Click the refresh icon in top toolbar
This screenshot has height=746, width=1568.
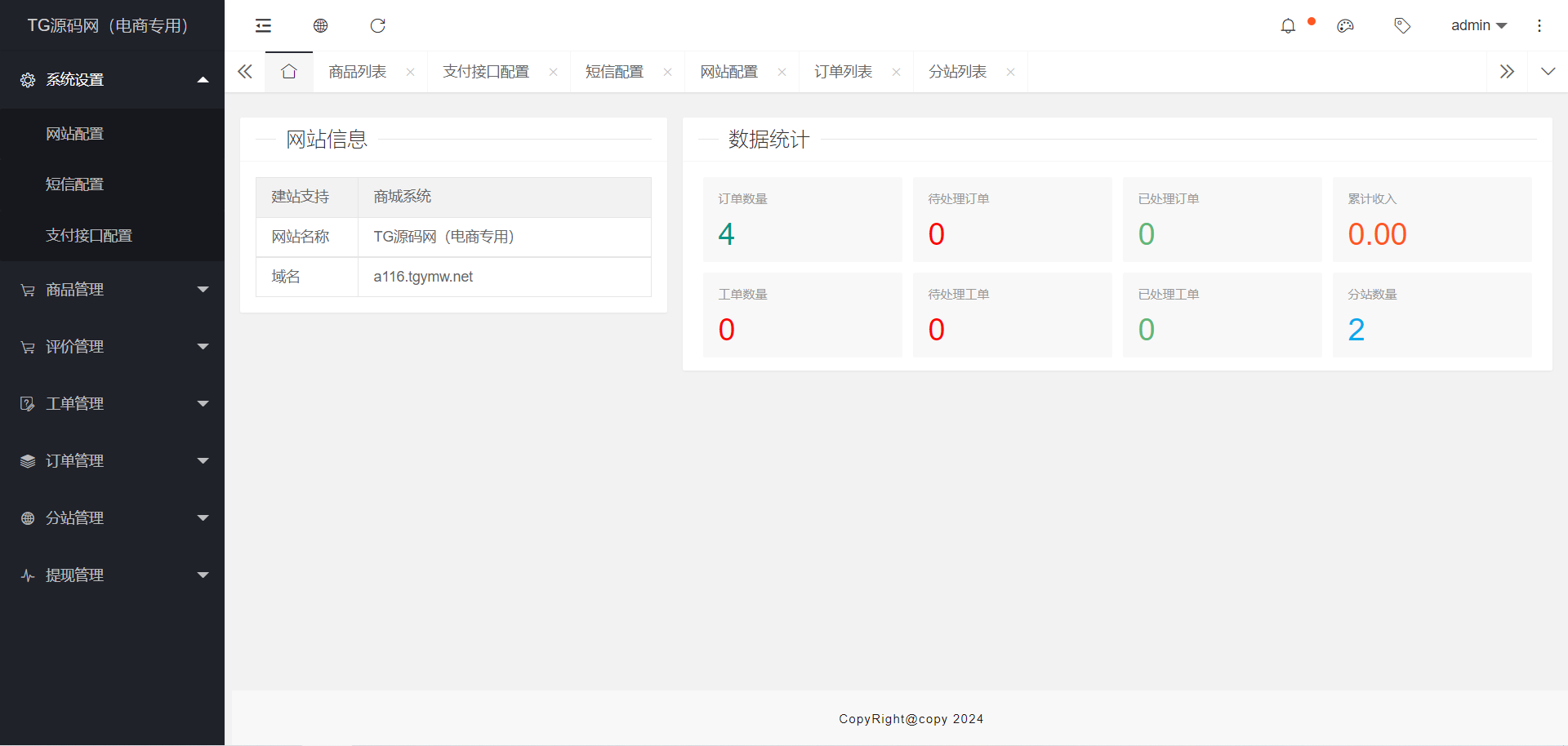377,26
